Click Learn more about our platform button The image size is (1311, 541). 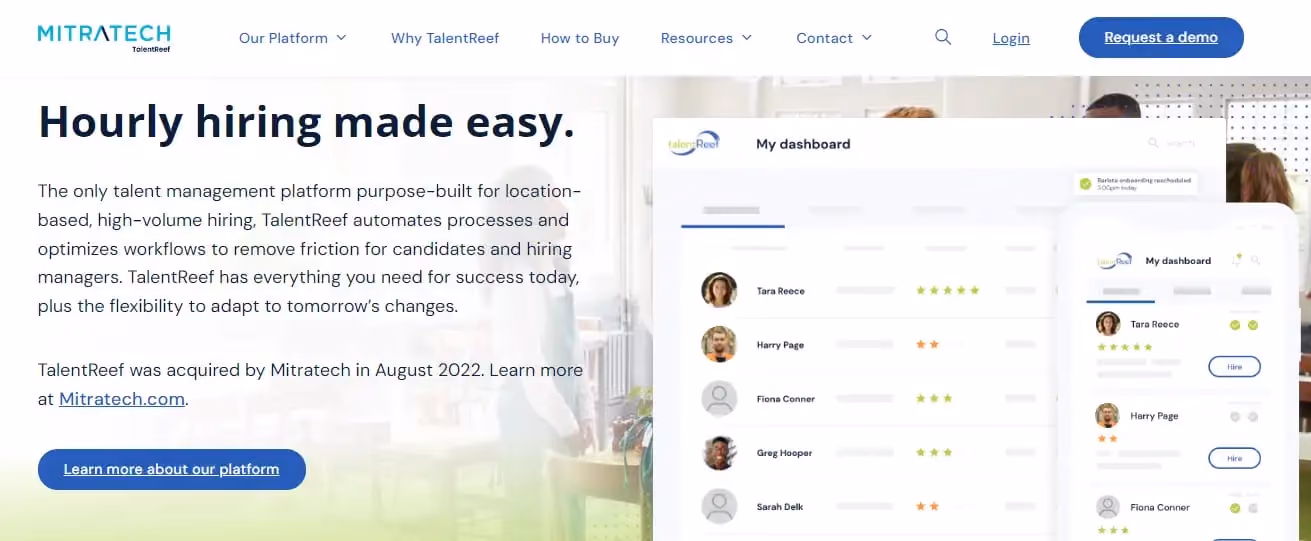171,469
